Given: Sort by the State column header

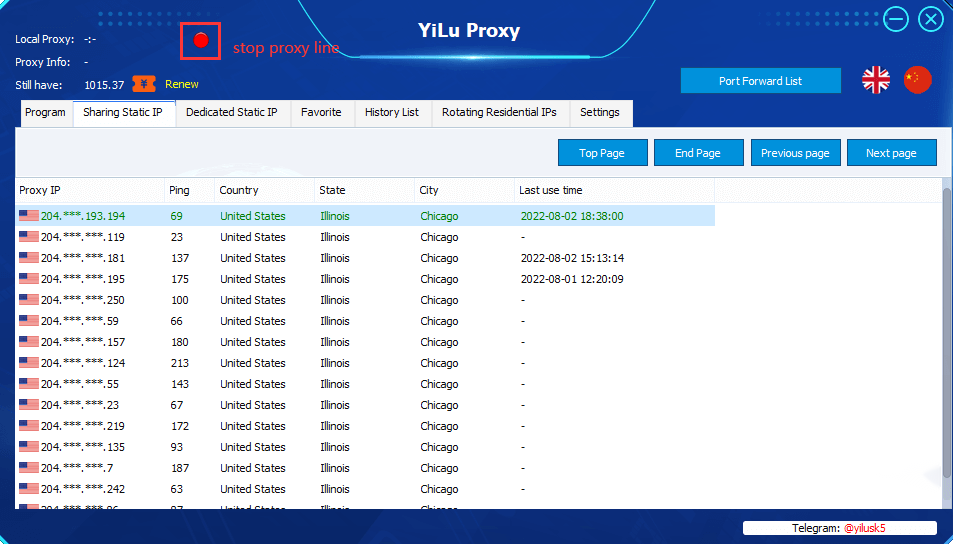Looking at the screenshot, I should (365, 190).
